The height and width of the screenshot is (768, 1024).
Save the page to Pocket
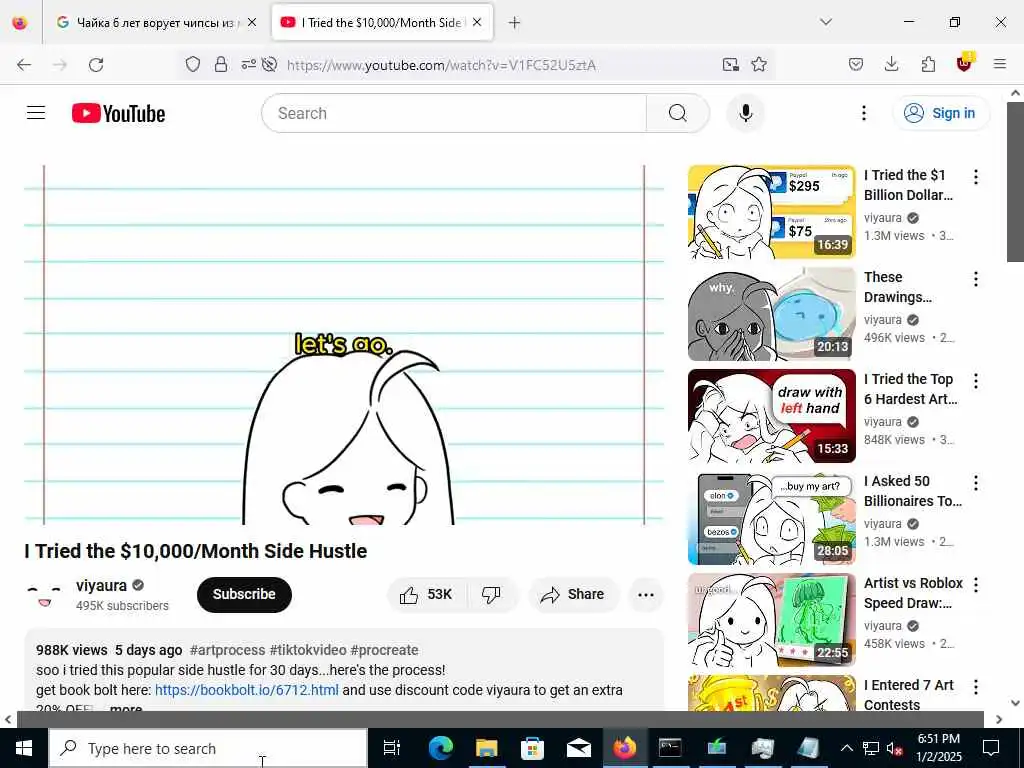coord(856,64)
